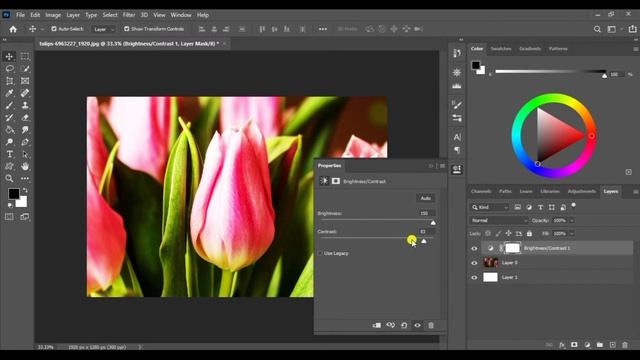Enable Quick Mask mode
The image size is (640, 360).
(x=9, y=217)
